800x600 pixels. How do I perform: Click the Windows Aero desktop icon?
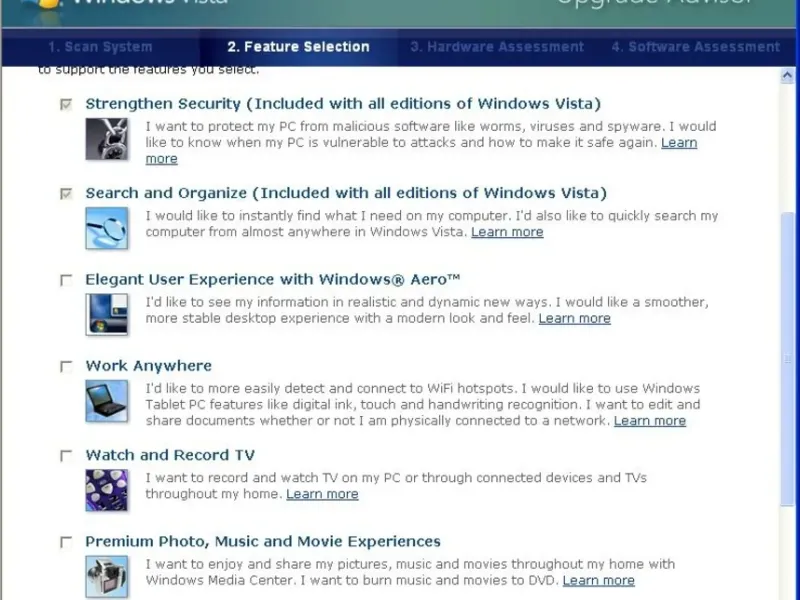click(x=107, y=314)
